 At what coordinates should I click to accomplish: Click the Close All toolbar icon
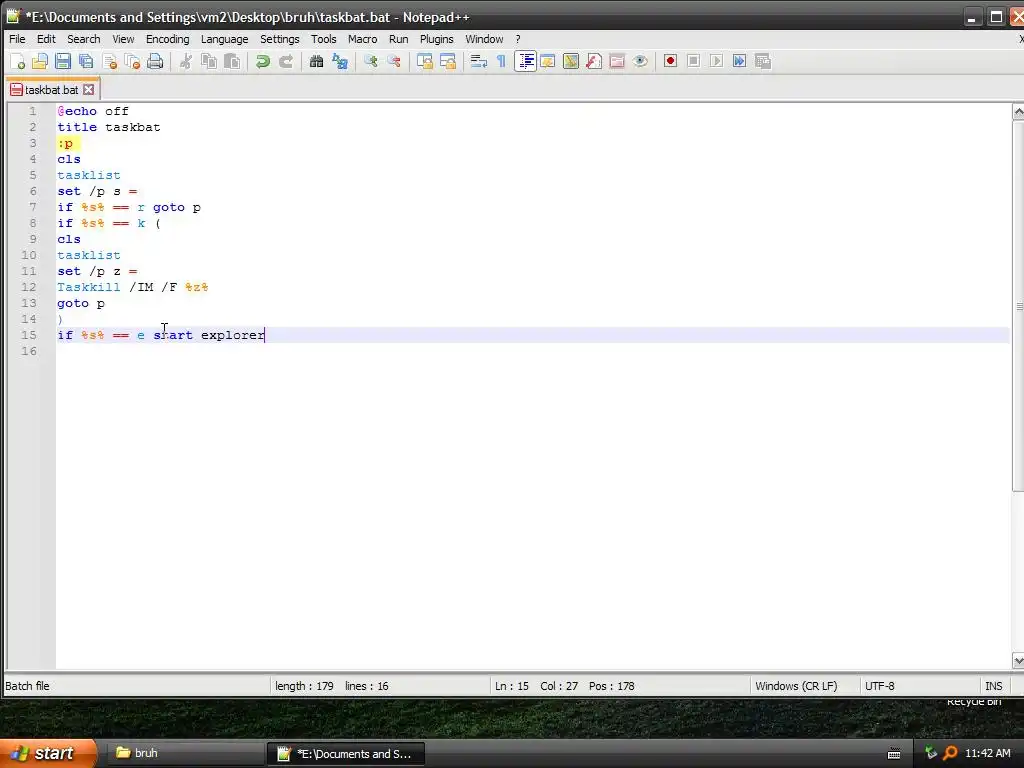click(x=133, y=61)
